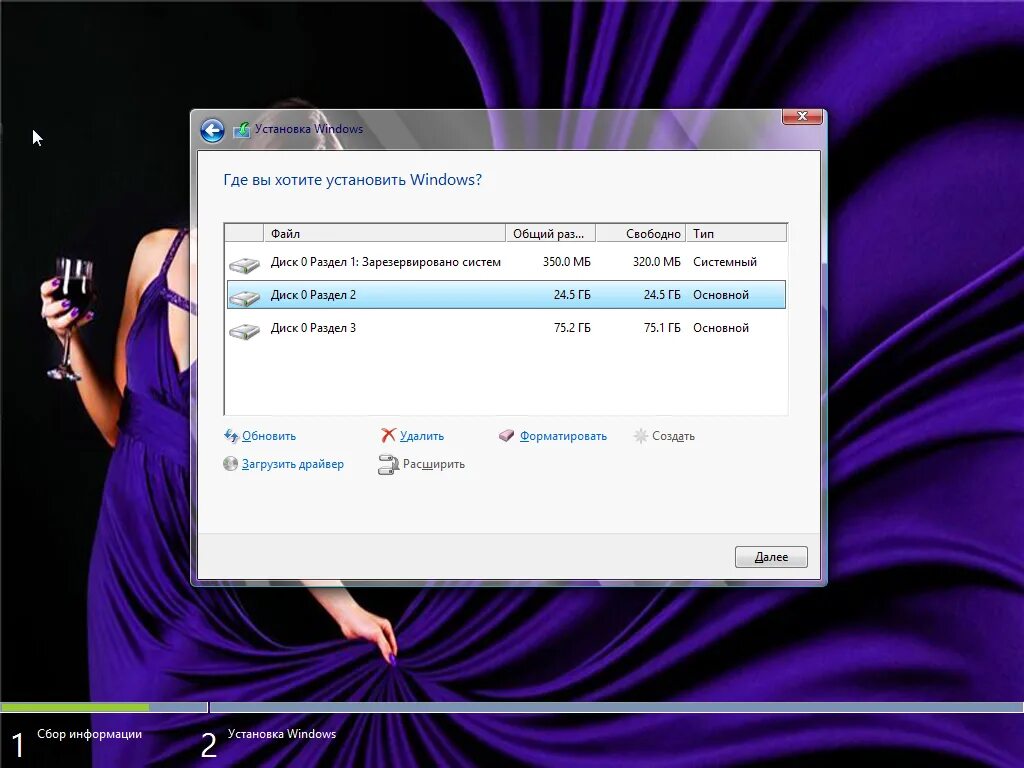Click the star icon beside Создать
This screenshot has width=1024, height=768.
pyautogui.click(x=641, y=436)
